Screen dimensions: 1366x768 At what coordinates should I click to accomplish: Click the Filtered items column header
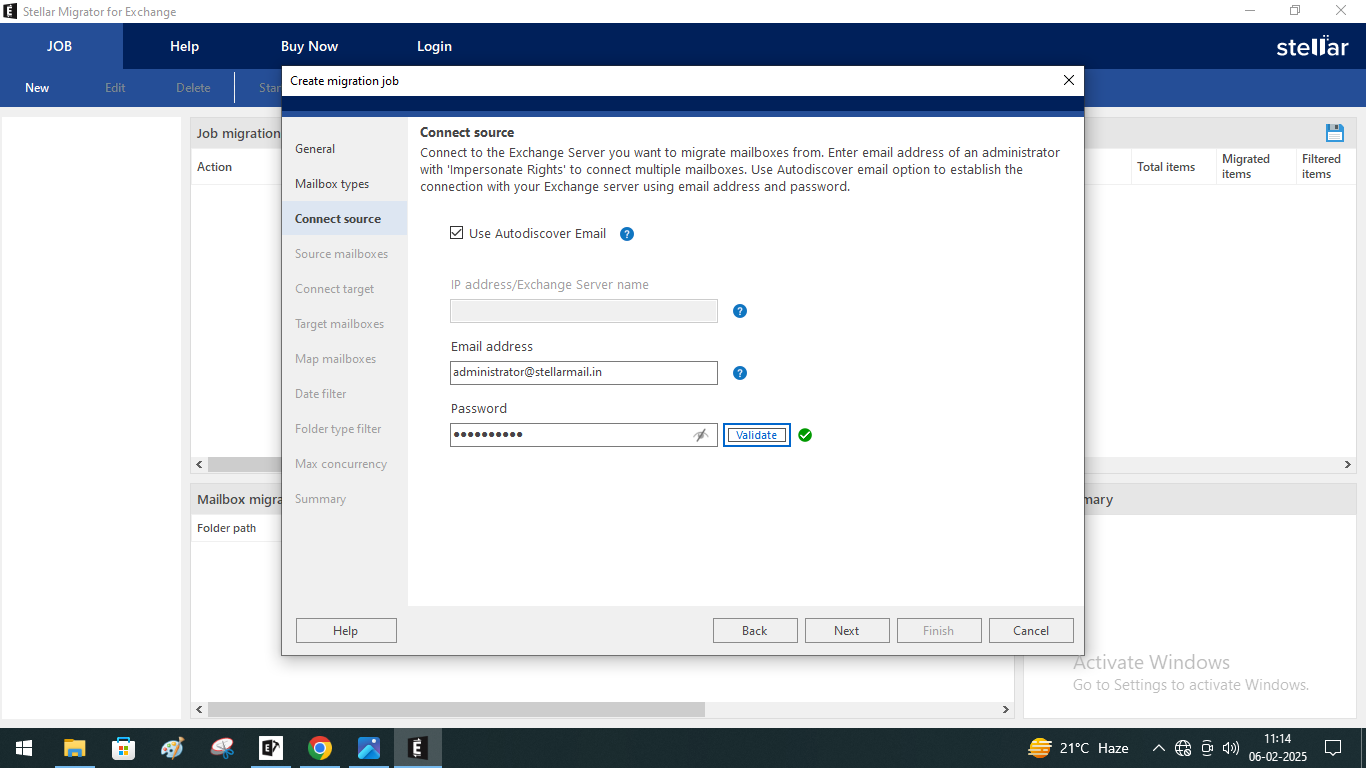click(1325, 166)
